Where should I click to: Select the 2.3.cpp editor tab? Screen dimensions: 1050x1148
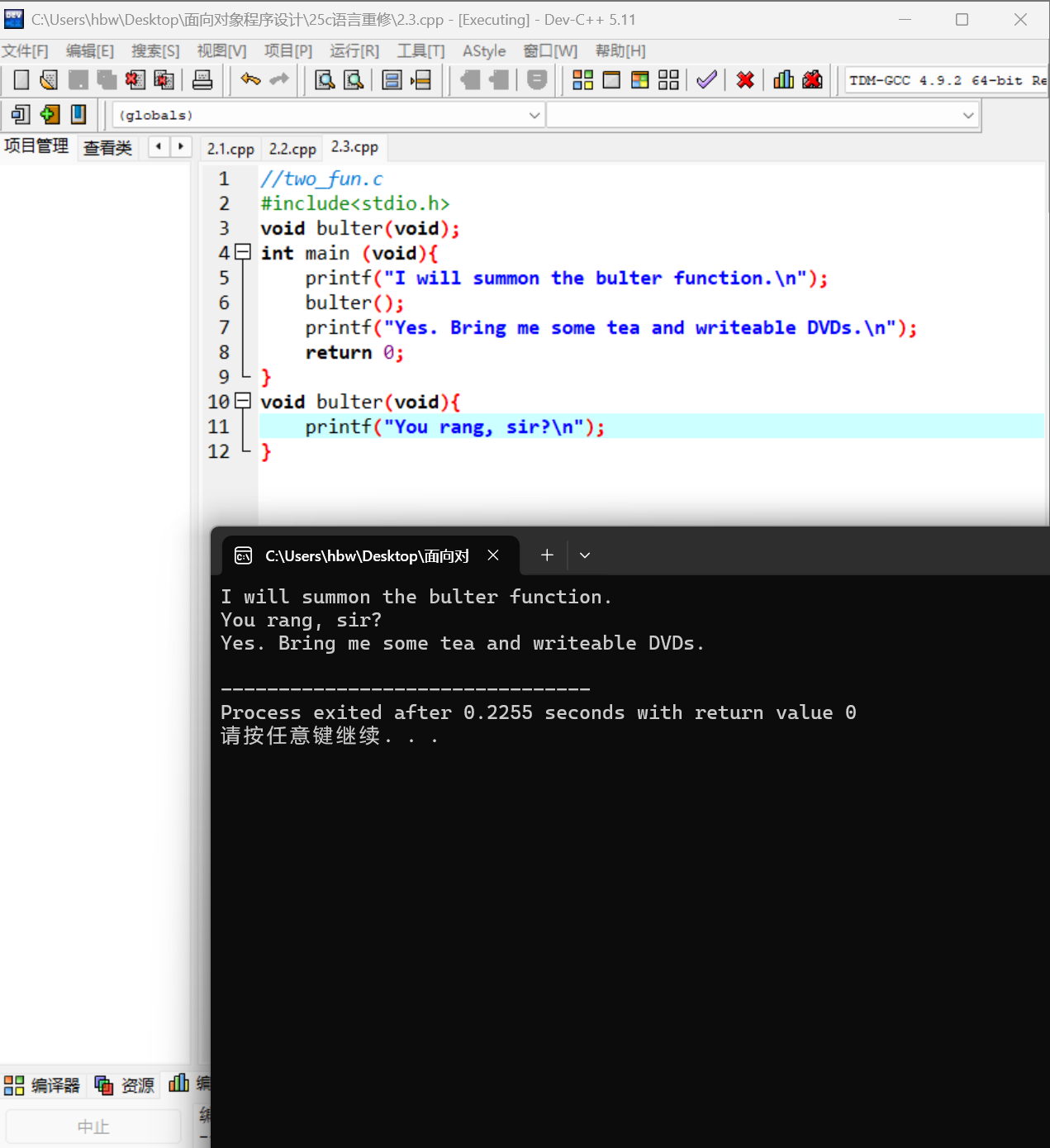click(354, 147)
